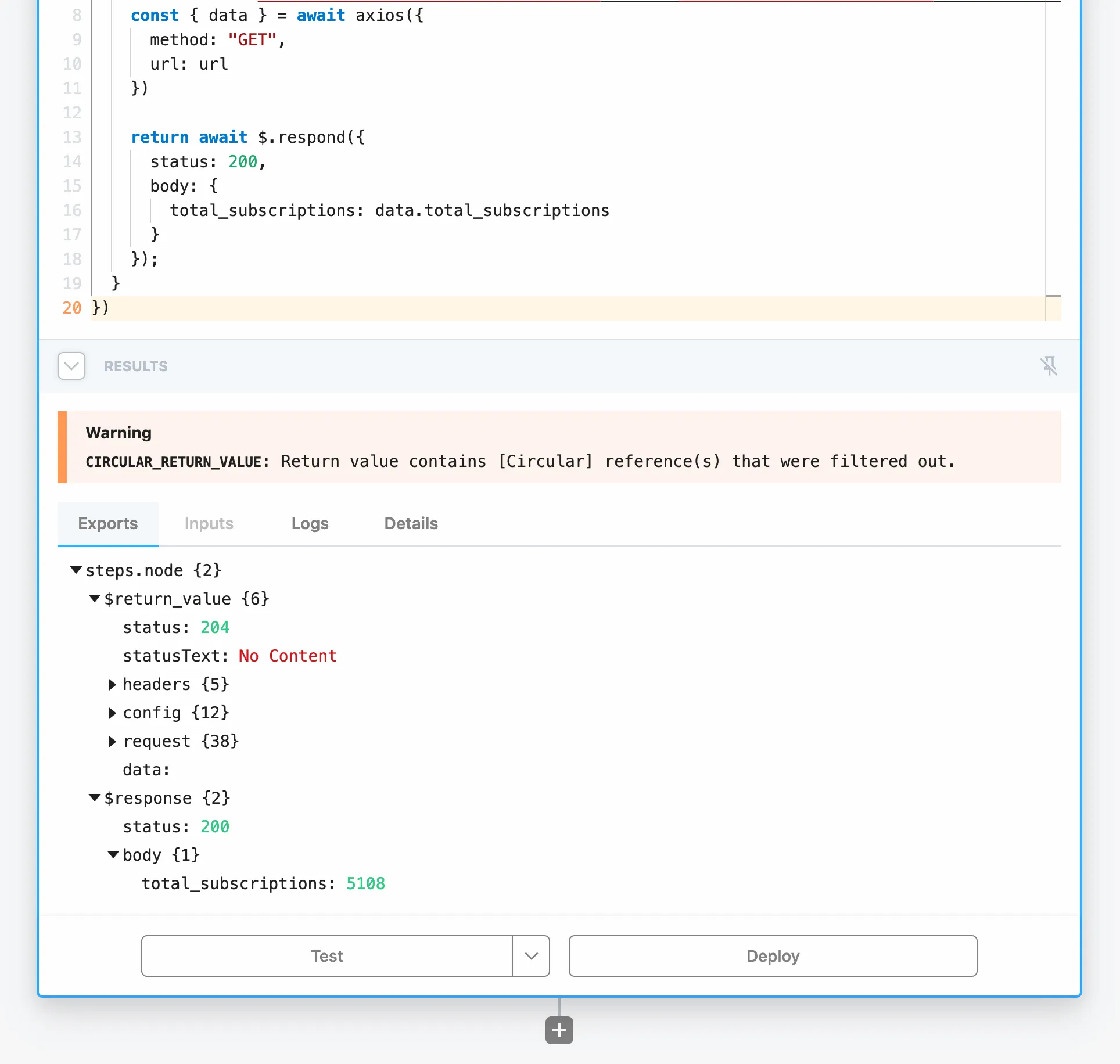Deploy the workflow

[771, 956]
